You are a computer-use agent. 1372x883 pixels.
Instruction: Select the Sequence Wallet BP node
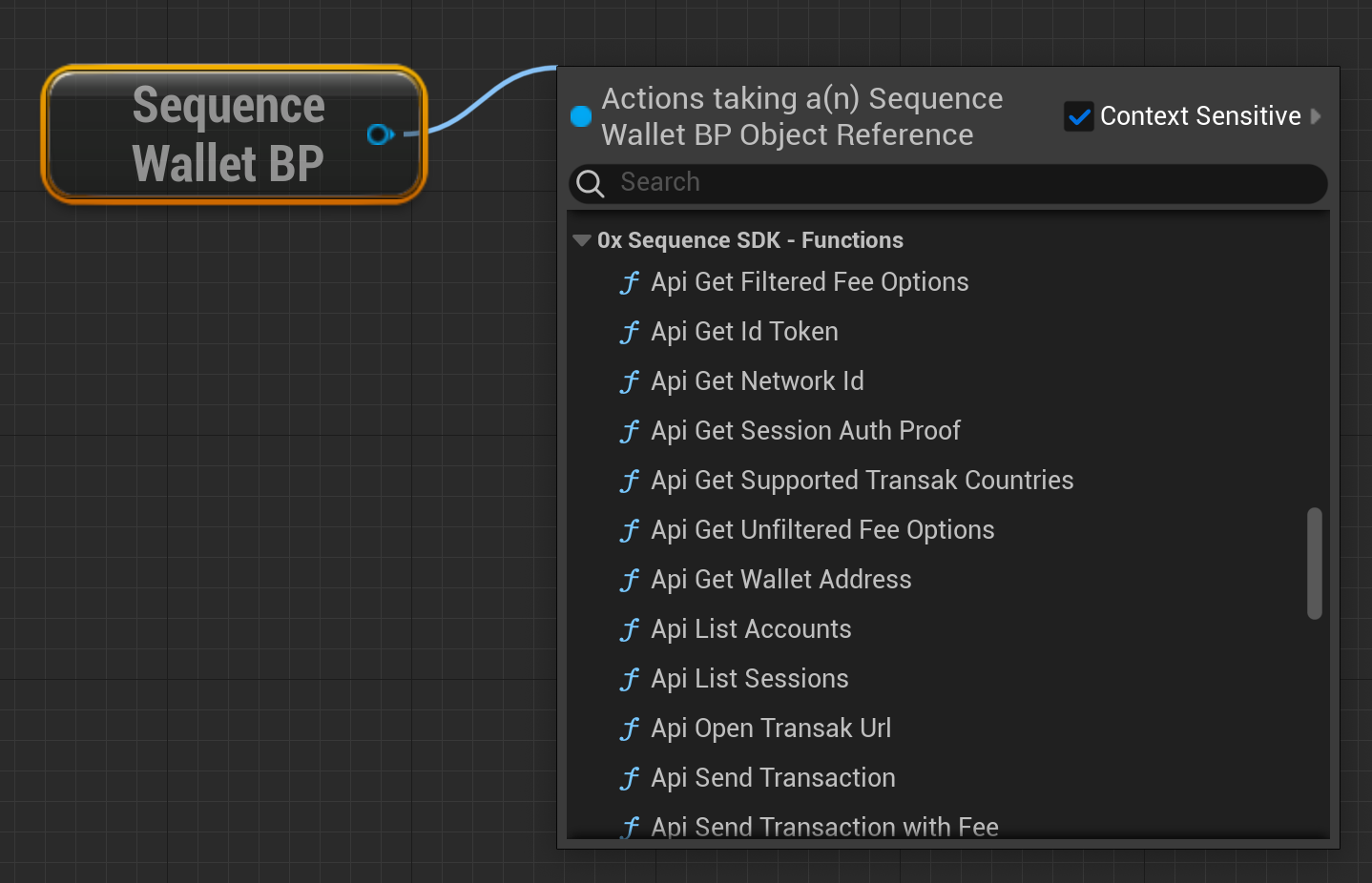229,133
